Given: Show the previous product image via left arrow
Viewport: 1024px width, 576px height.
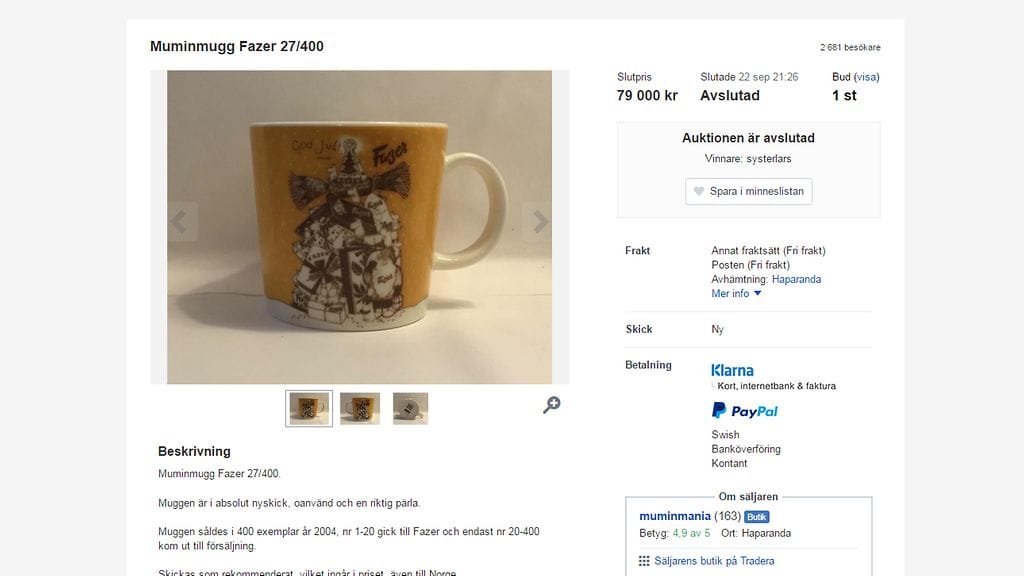Looking at the screenshot, I should [178, 222].
